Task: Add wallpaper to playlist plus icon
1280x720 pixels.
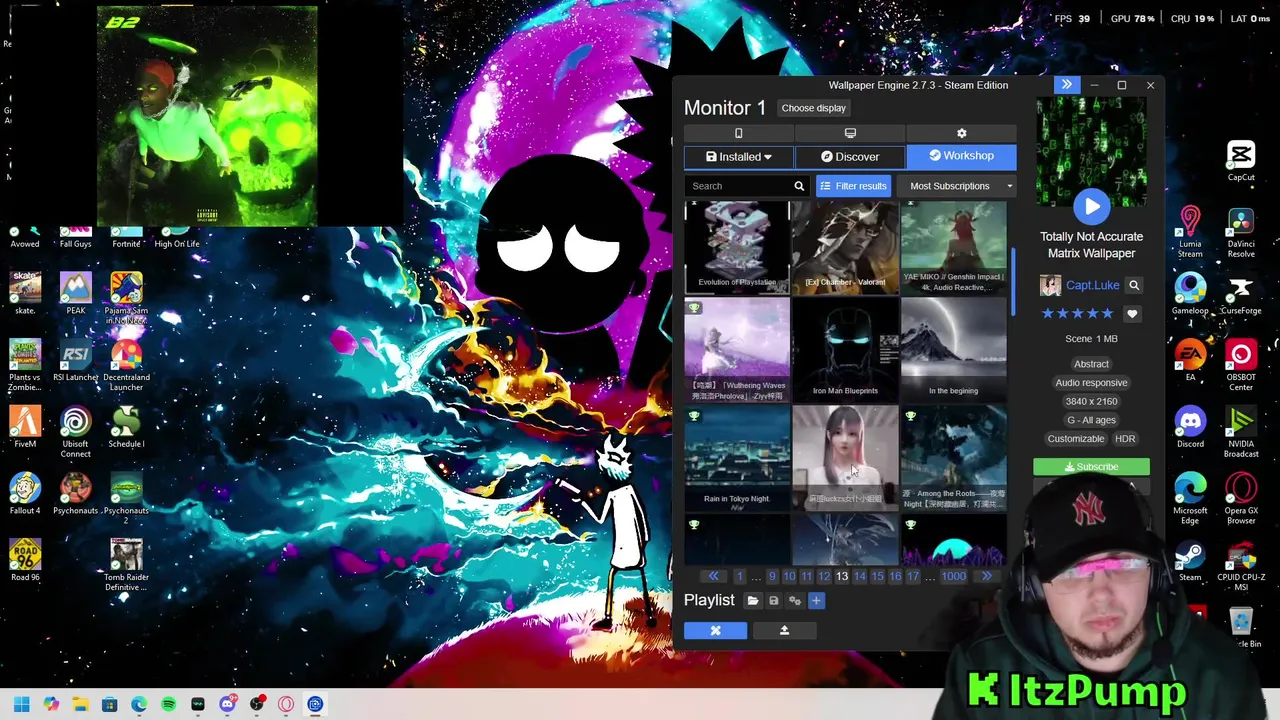Action: click(x=816, y=601)
